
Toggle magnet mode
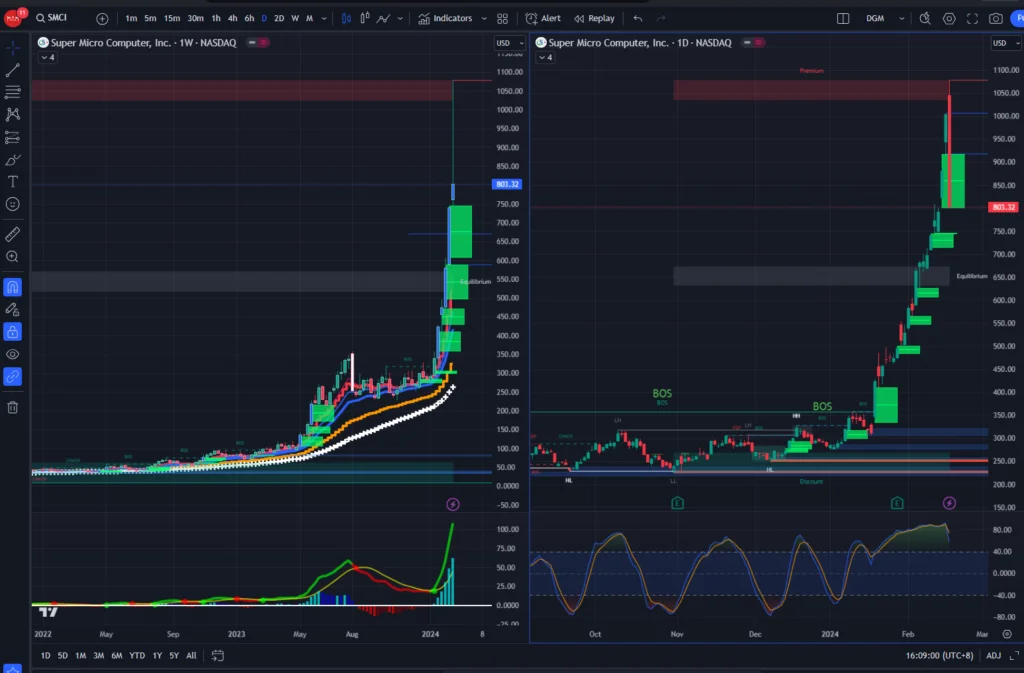click(x=12, y=287)
